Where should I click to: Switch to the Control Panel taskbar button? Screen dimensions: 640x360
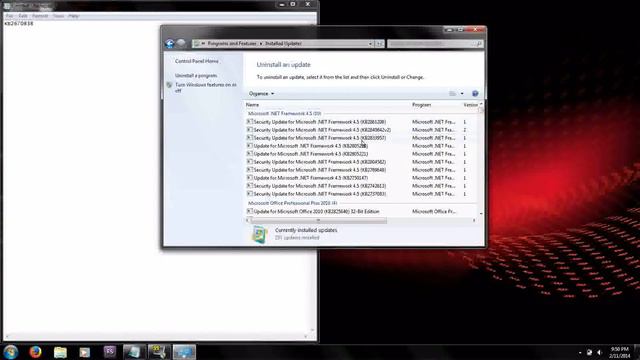click(x=184, y=352)
